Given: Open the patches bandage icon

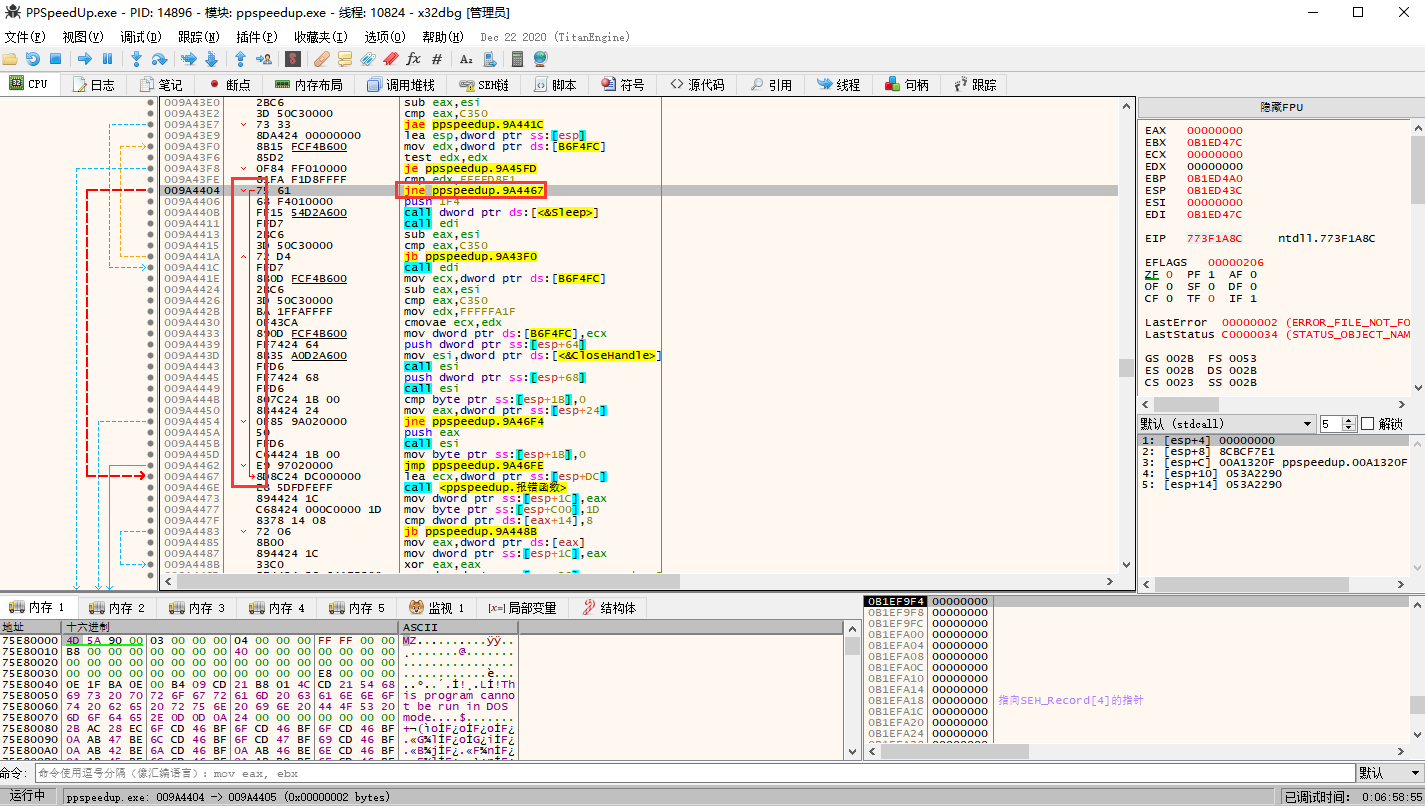Looking at the screenshot, I should coord(322,59).
